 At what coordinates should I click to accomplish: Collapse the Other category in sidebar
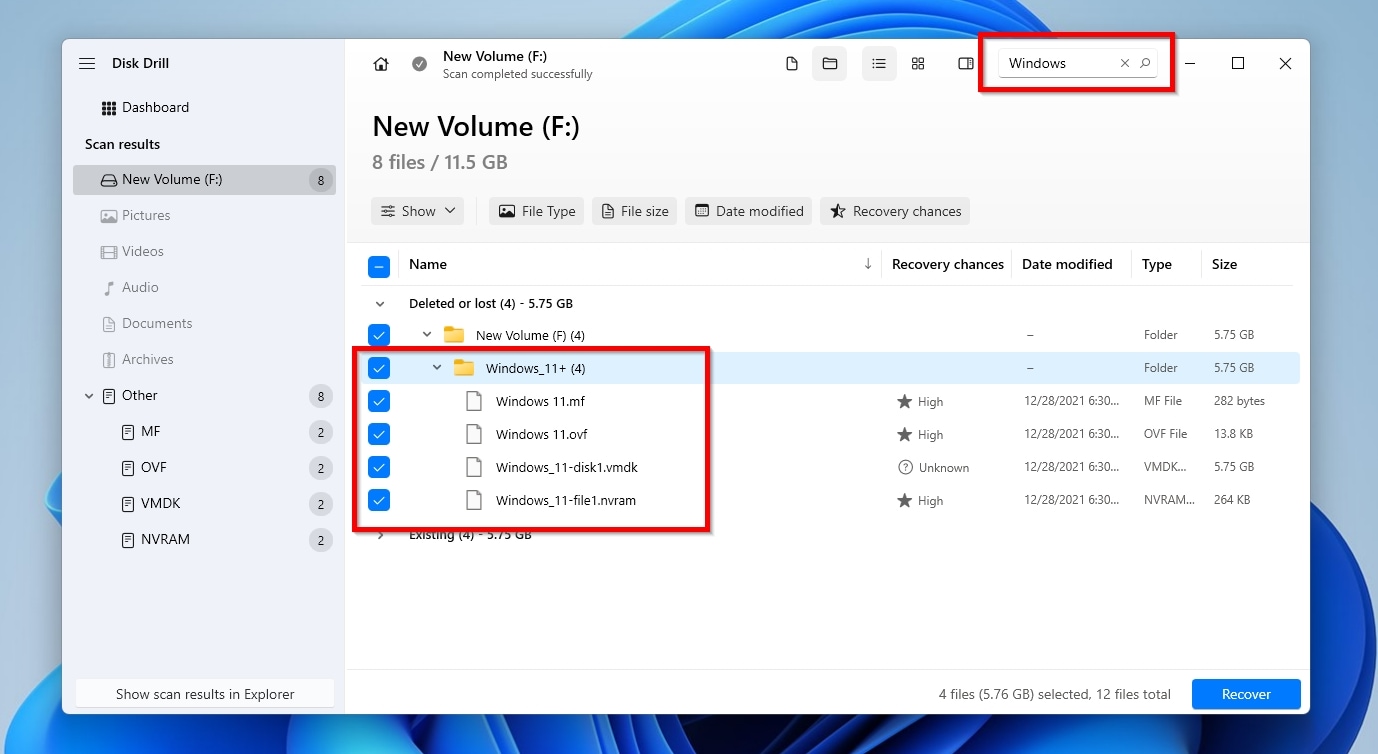(x=89, y=396)
